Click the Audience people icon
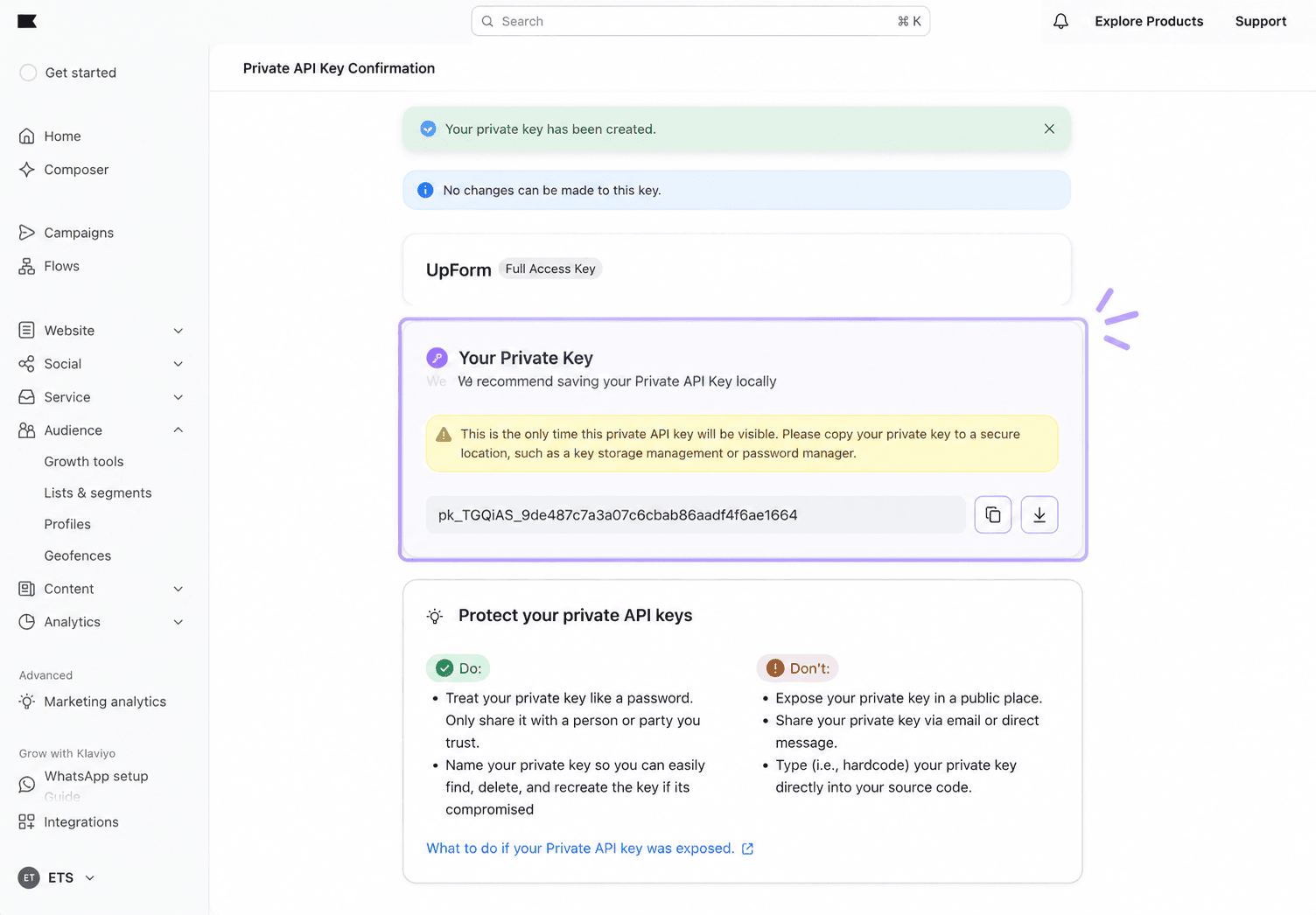Image resolution: width=1316 pixels, height=915 pixels. click(27, 430)
